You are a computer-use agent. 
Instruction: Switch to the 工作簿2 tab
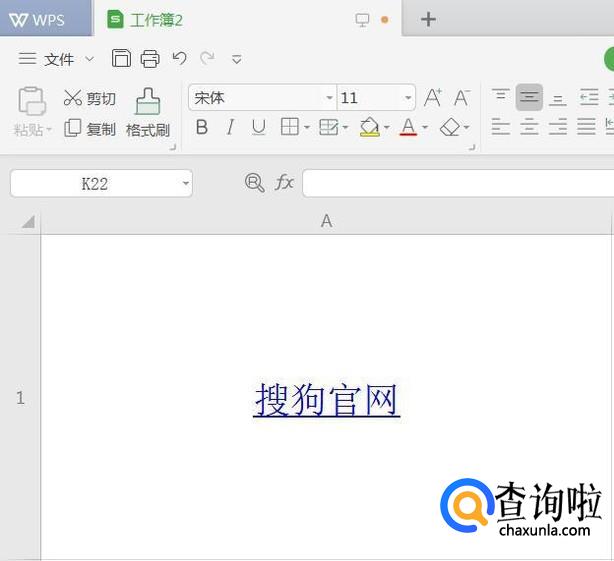[146, 20]
